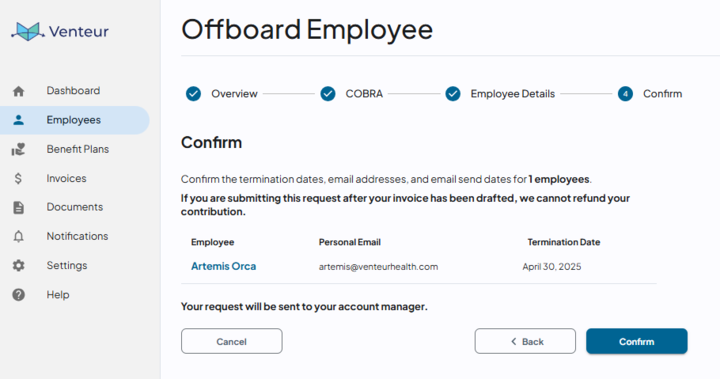The image size is (720, 379).
Task: Go back with the Back button
Action: (525, 341)
